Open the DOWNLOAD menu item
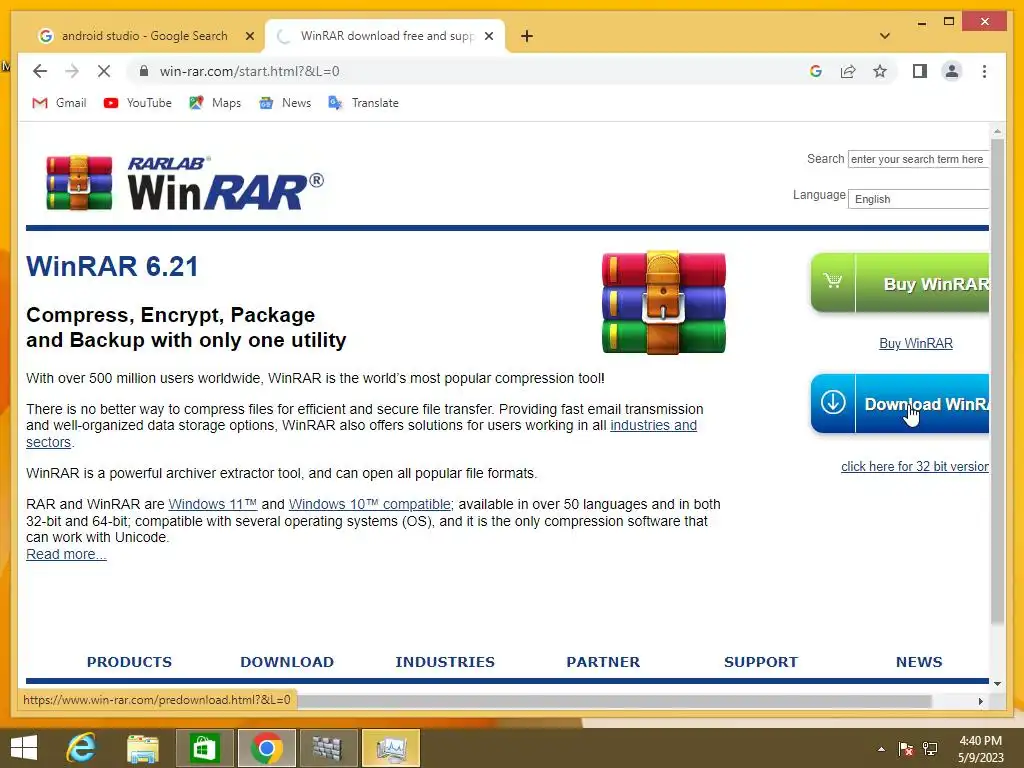The width and height of the screenshot is (1024, 768). coord(287,662)
